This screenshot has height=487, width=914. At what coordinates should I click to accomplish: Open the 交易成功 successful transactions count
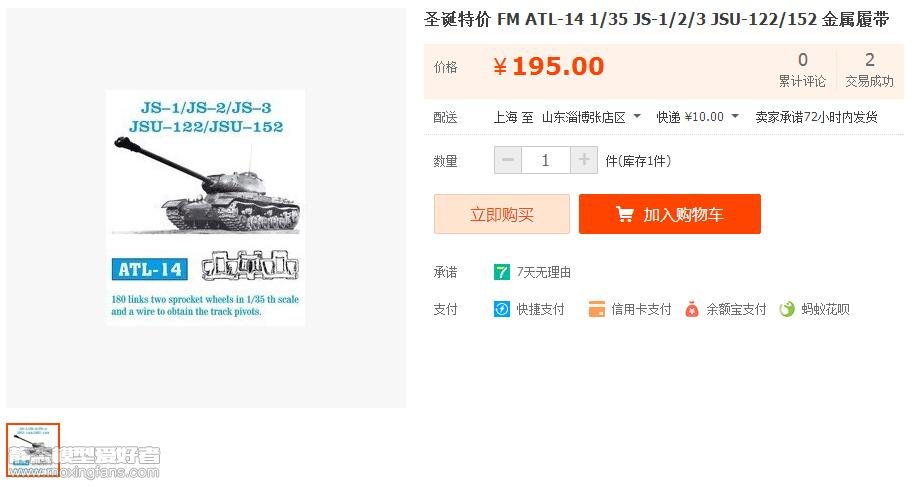pos(869,70)
